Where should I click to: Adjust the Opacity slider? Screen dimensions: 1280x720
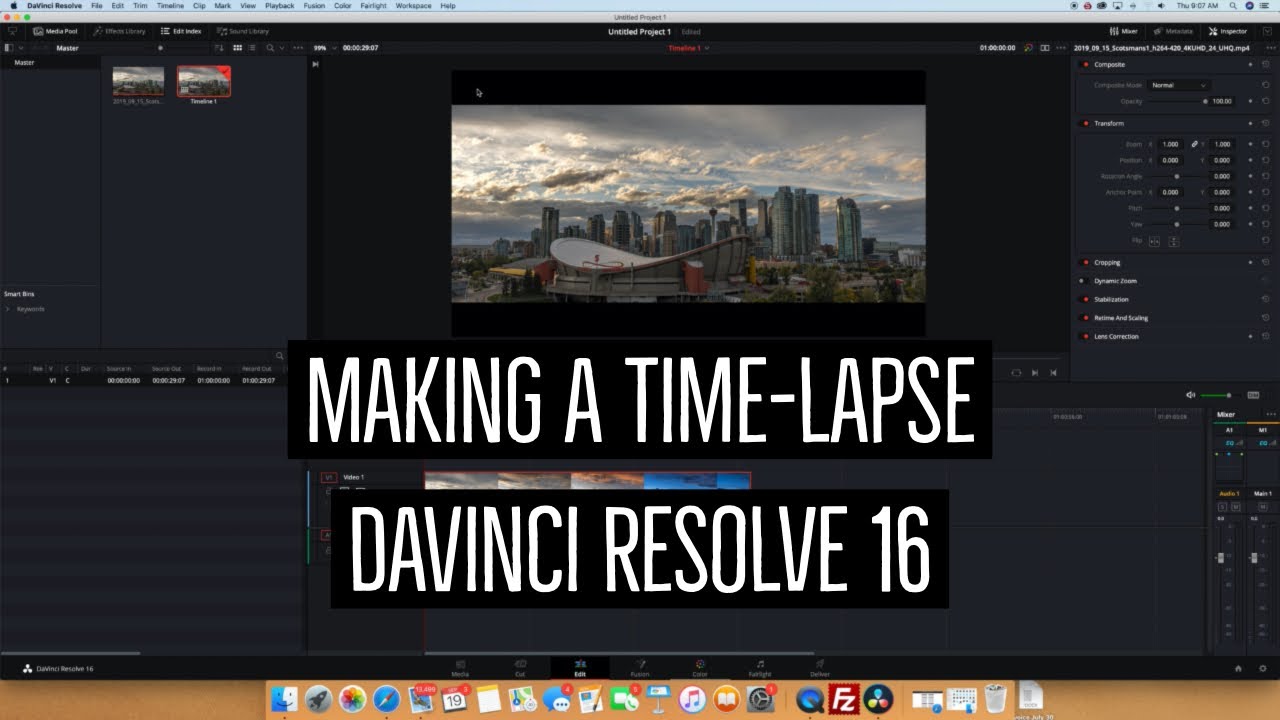[1176, 102]
